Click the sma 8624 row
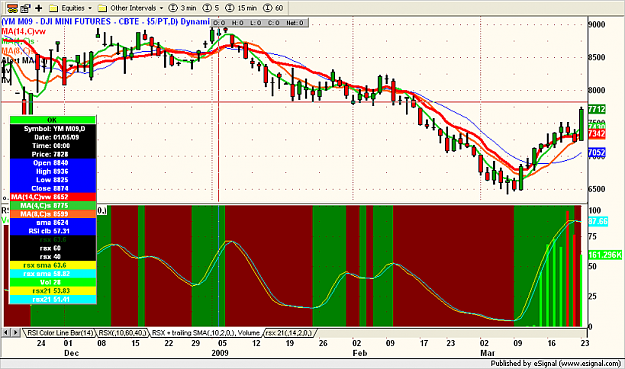 click(53, 222)
